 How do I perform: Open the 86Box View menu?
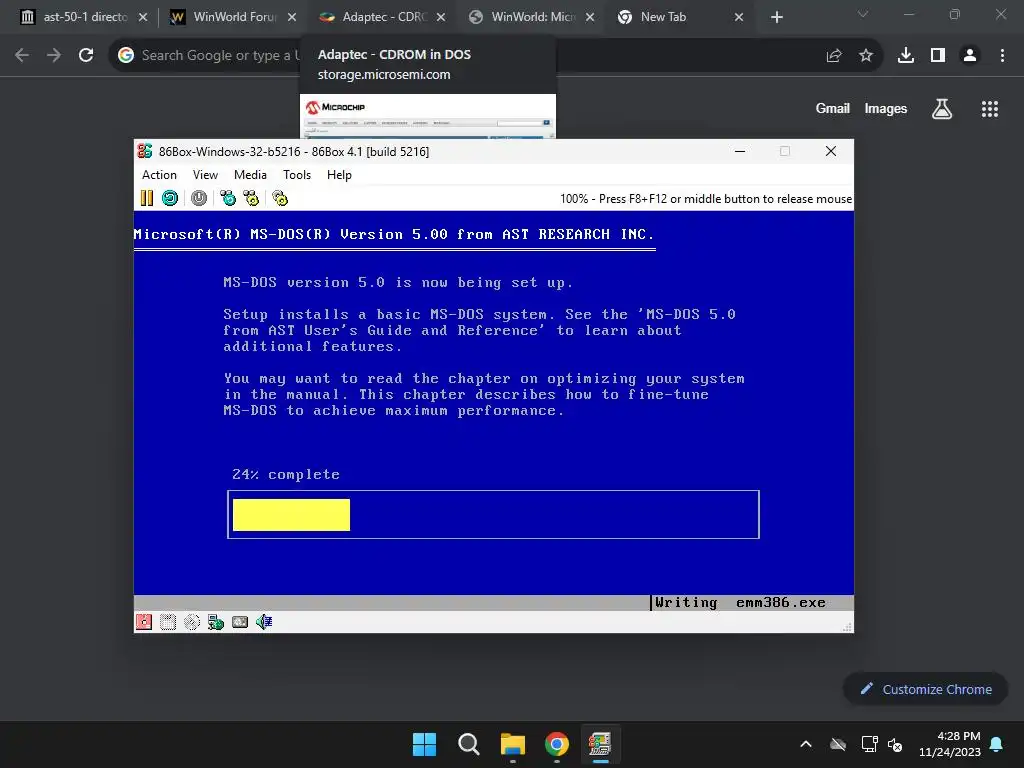[x=205, y=175]
